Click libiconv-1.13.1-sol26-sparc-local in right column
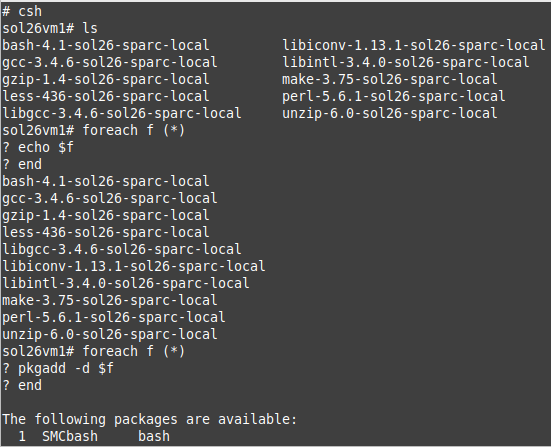This screenshot has width=551, height=447. coord(414,45)
